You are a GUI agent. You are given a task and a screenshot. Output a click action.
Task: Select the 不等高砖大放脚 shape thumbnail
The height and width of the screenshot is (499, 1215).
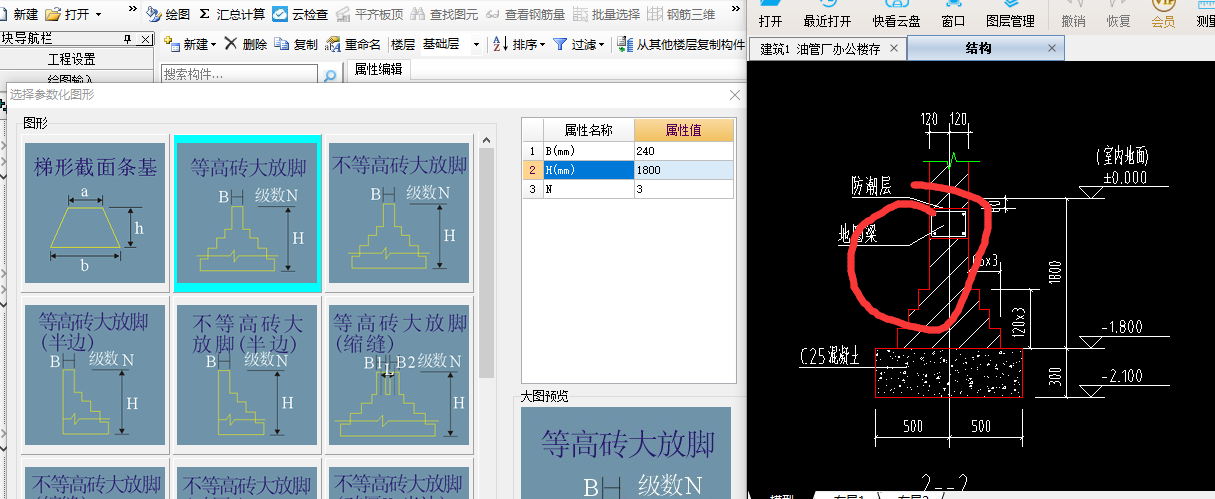coord(399,213)
